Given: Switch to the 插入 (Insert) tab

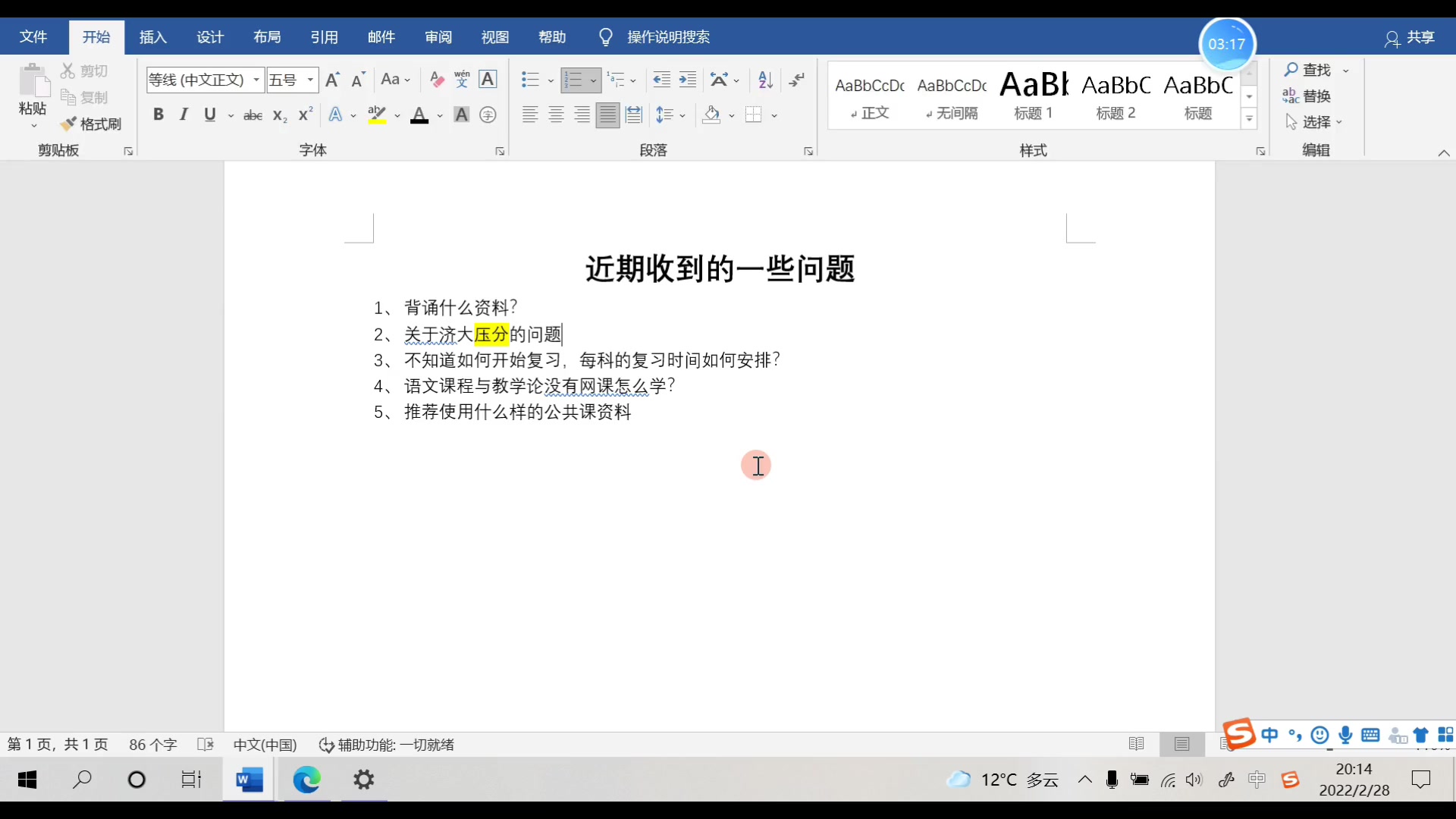Looking at the screenshot, I should click(152, 36).
